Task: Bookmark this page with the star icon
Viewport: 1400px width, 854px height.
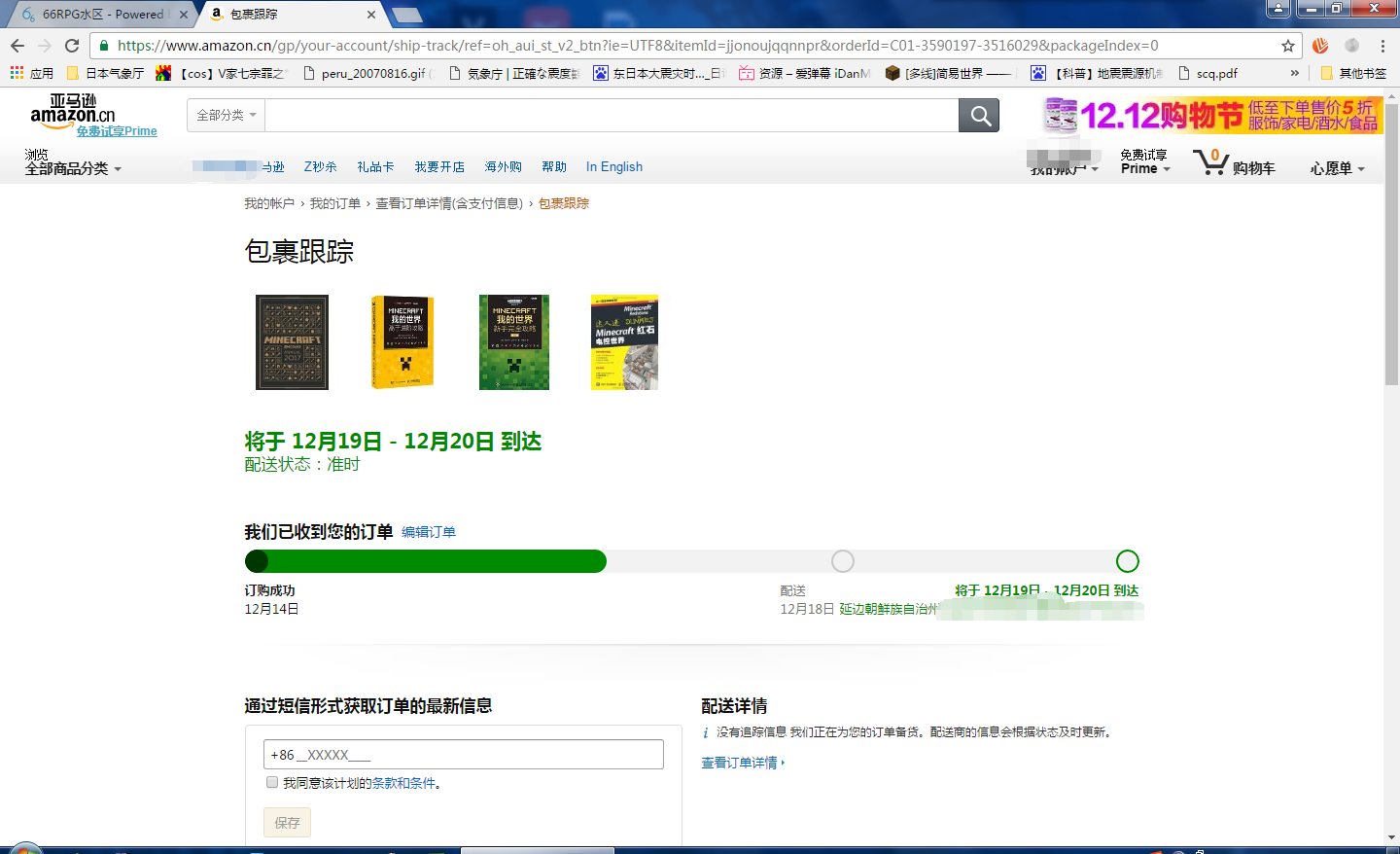Action: [x=1288, y=46]
